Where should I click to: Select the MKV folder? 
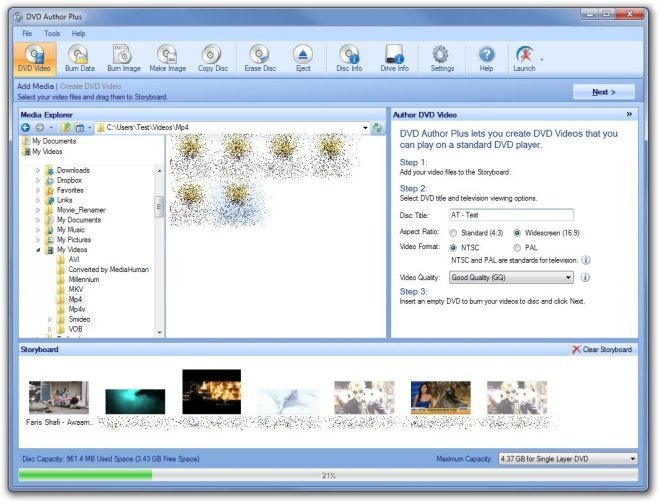[x=76, y=289]
